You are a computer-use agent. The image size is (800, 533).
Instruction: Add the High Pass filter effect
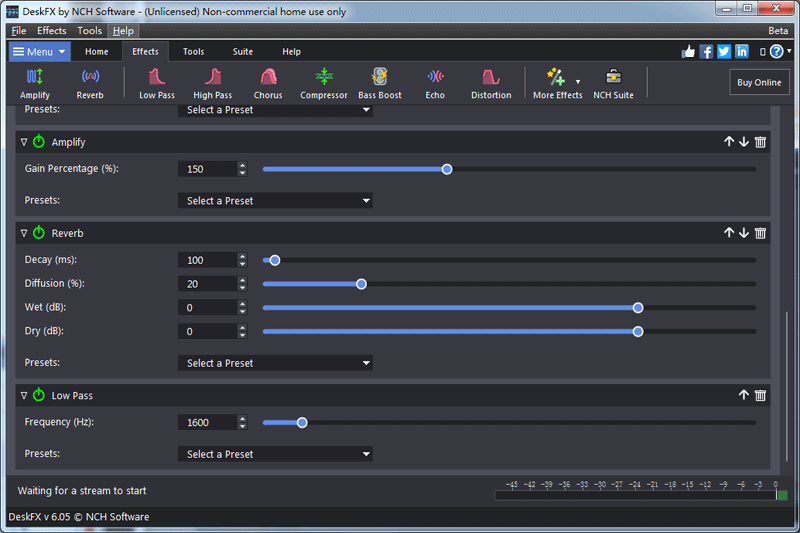[x=212, y=84]
